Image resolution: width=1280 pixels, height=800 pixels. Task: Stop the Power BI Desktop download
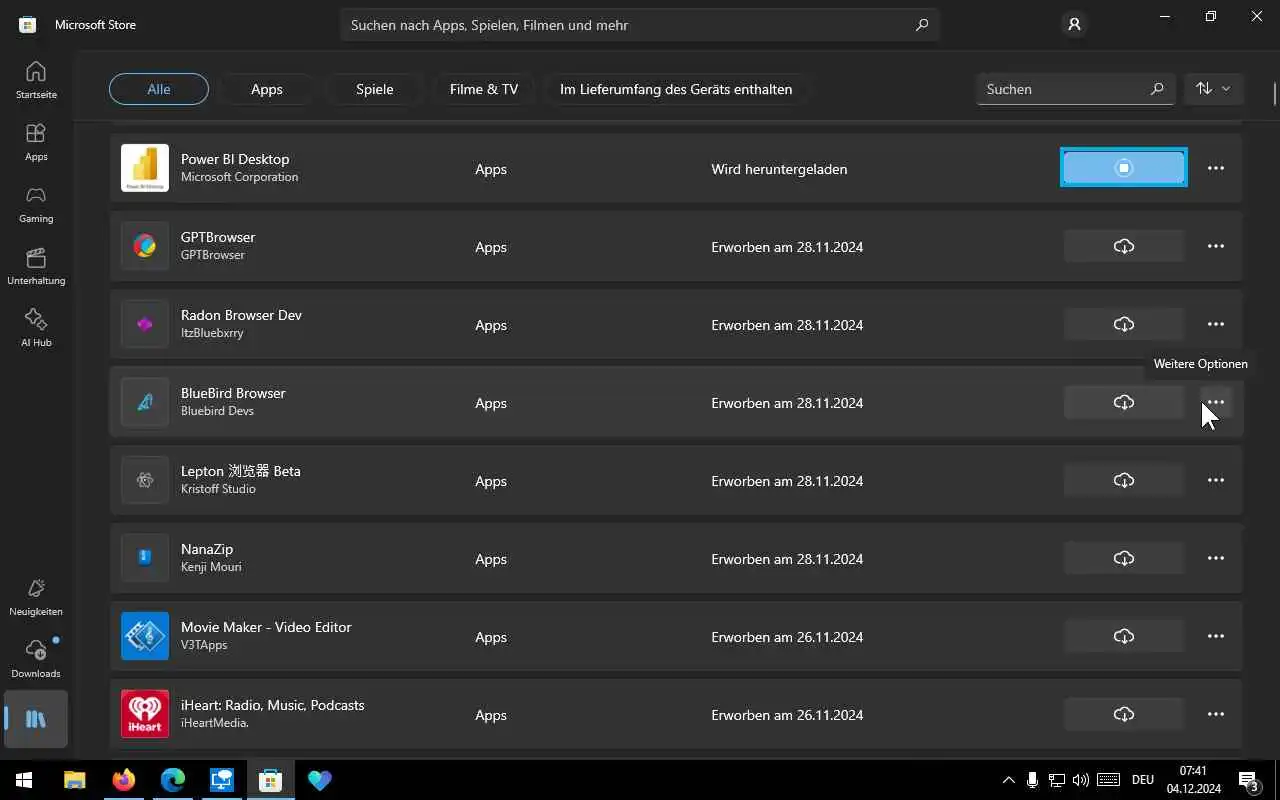coord(1124,168)
